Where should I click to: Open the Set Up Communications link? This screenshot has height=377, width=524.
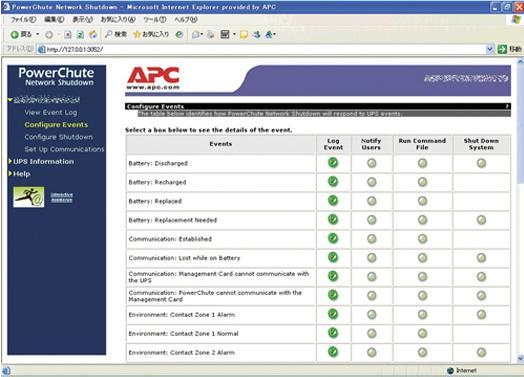point(64,149)
